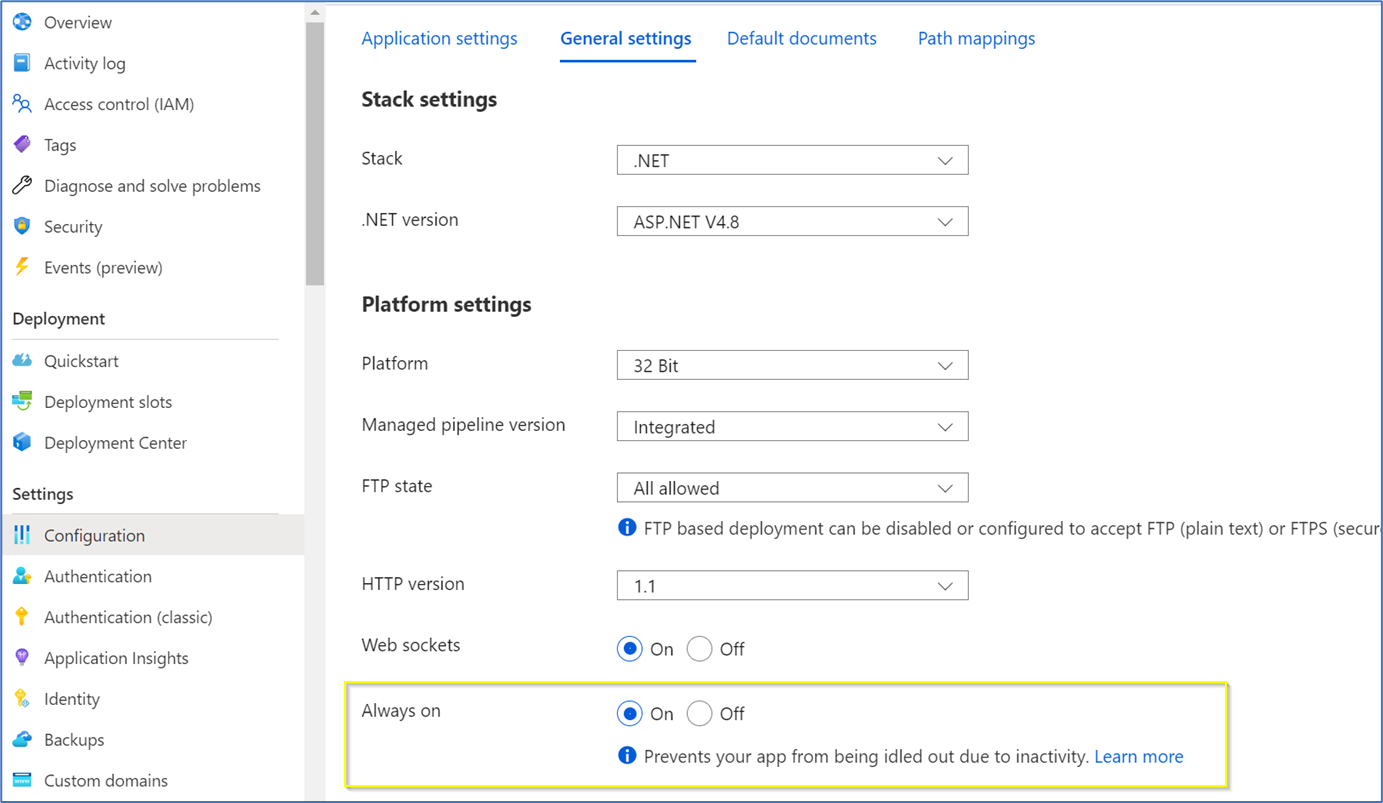The height and width of the screenshot is (803, 1383).
Task: Set Always on to On
Action: [630, 713]
